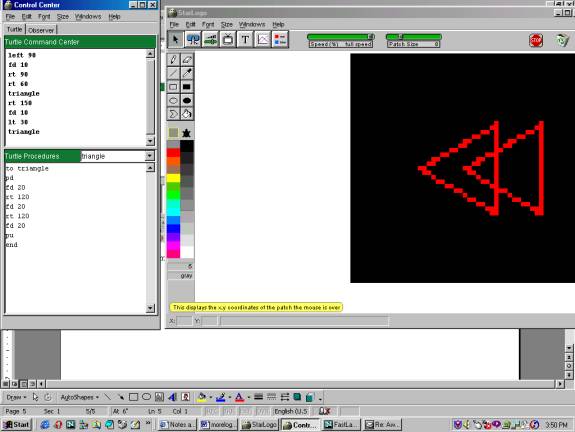Viewport: 575px width, 432px height.
Task: Select the paint bucket fill tool
Action: tap(187, 114)
